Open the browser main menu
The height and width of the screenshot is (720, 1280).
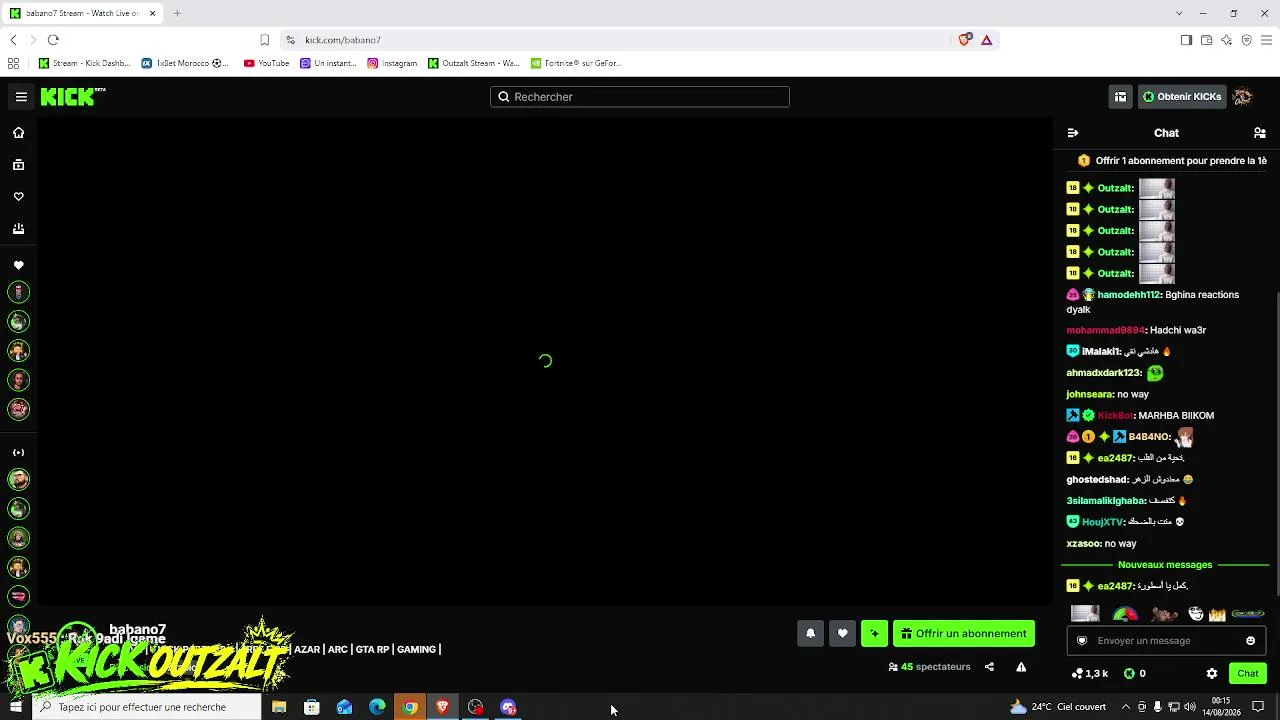click(x=1266, y=40)
